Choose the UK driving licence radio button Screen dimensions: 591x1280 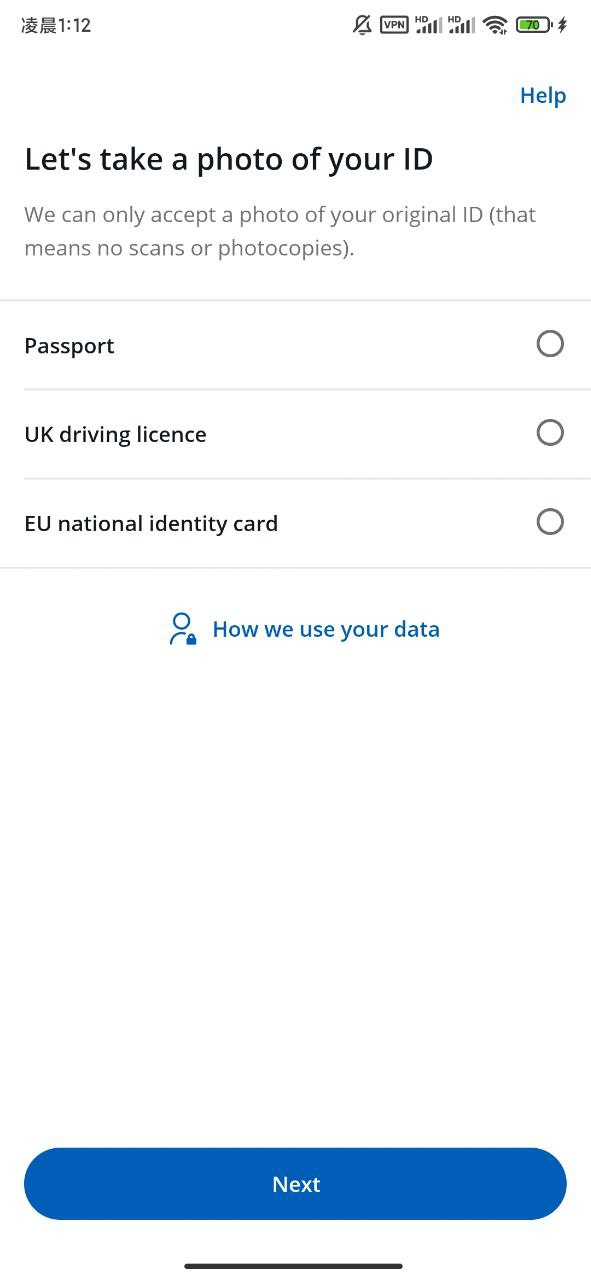[x=550, y=433]
